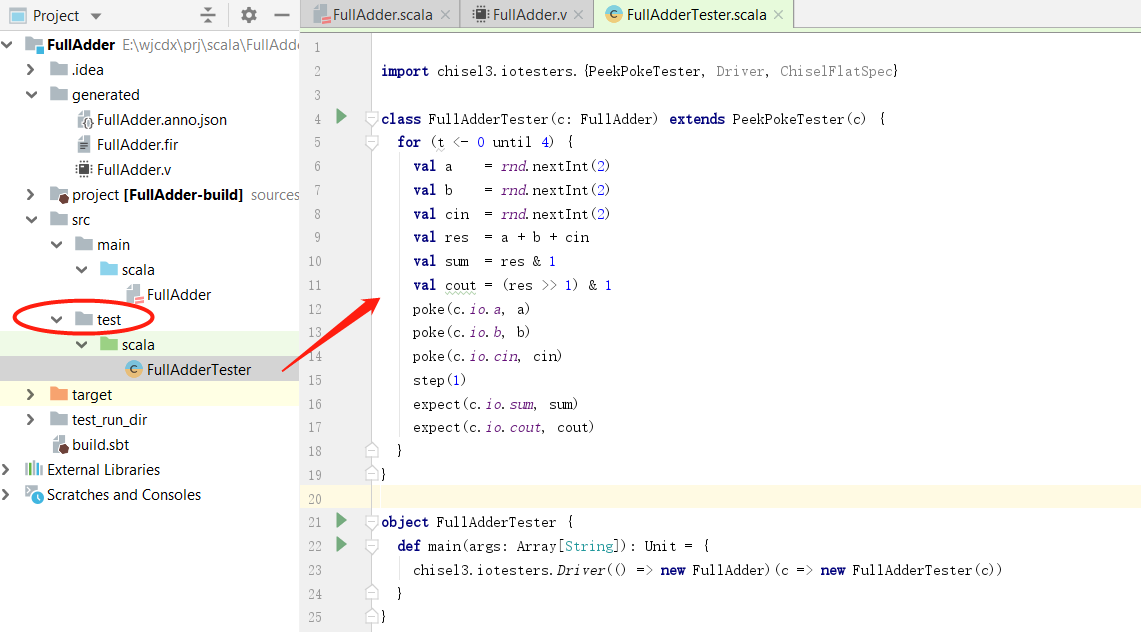Select build.sbt file

click(100, 444)
